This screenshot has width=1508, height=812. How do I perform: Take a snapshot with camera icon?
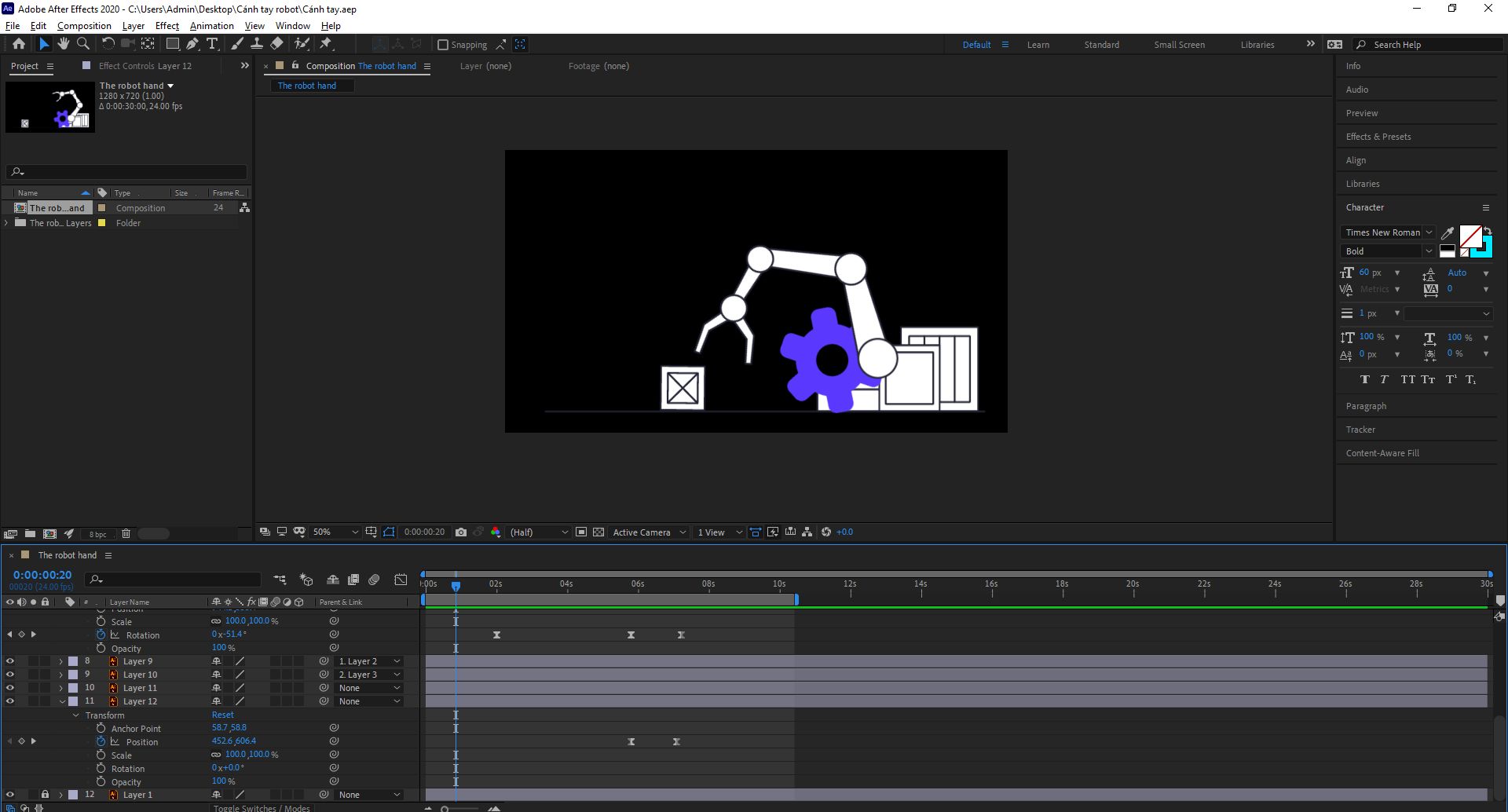click(461, 532)
